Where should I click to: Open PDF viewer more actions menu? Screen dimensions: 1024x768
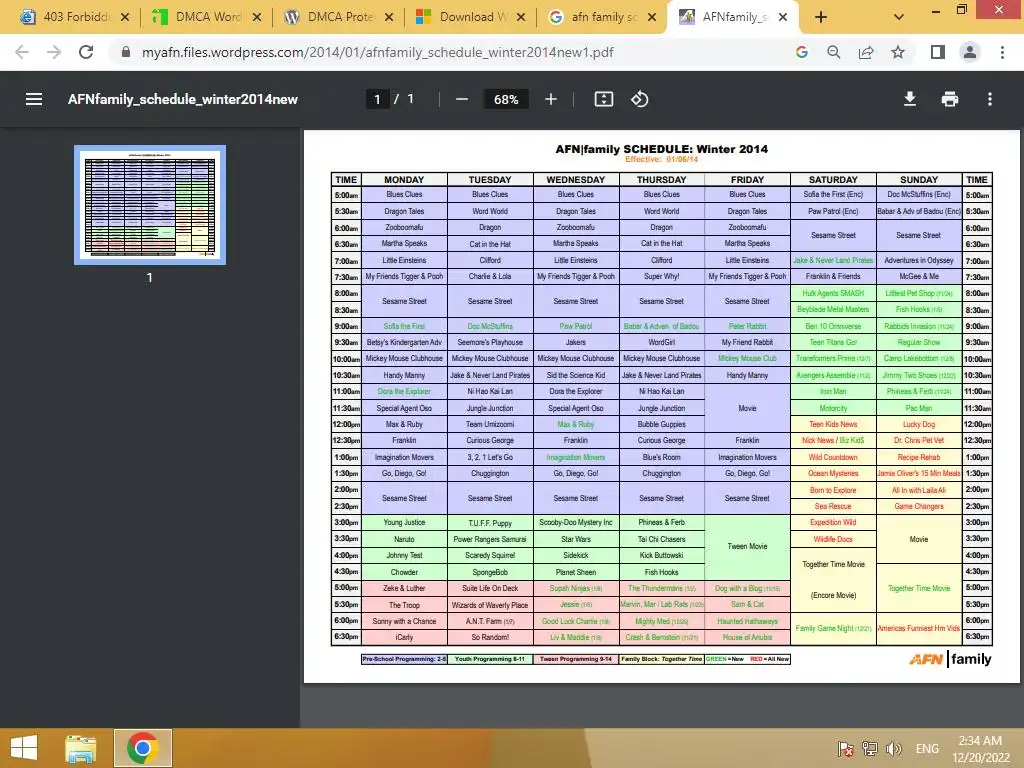tap(989, 99)
